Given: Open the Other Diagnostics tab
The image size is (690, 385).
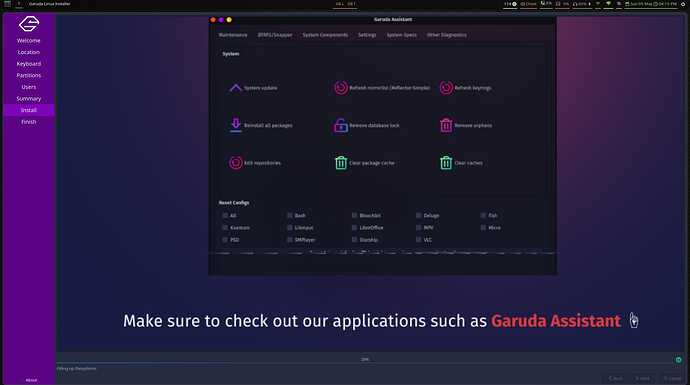Looking at the screenshot, I should tap(447, 35).
